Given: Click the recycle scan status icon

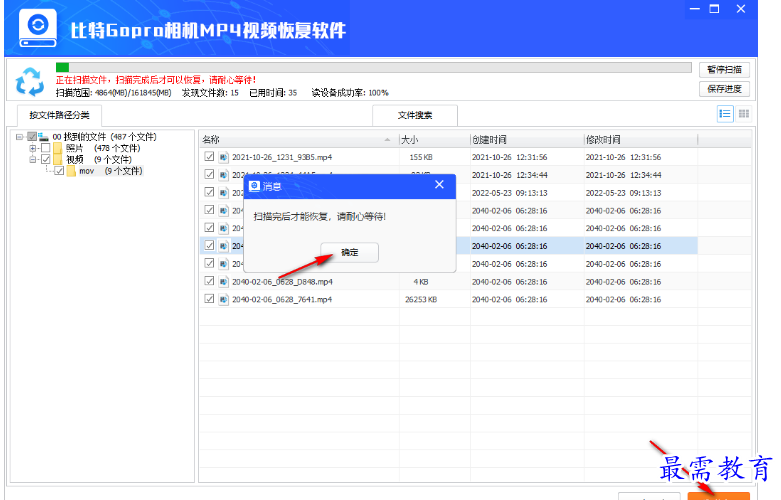Looking at the screenshot, I should [30, 82].
